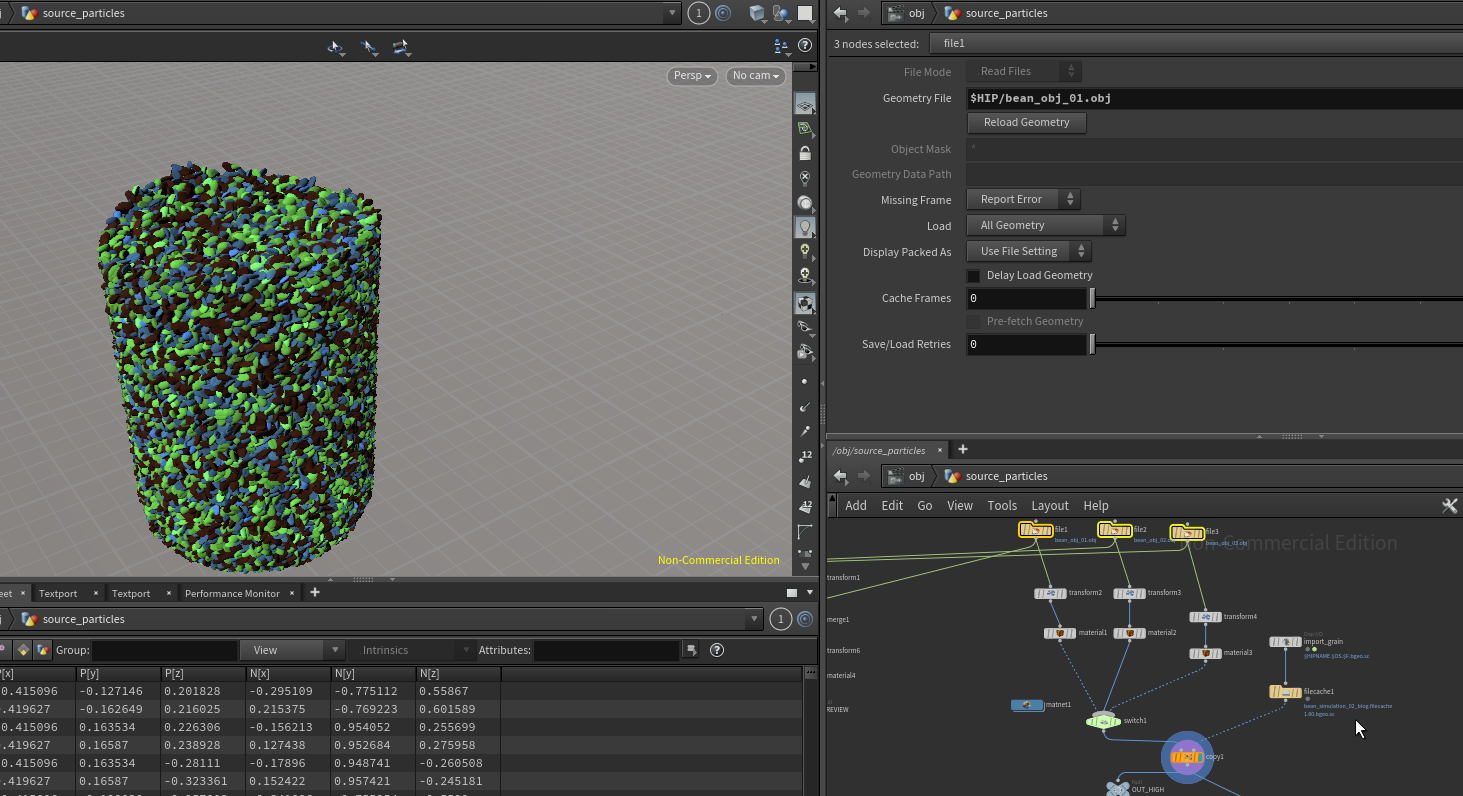Open the Persp viewport dropdown
The image size is (1463, 796).
692,76
